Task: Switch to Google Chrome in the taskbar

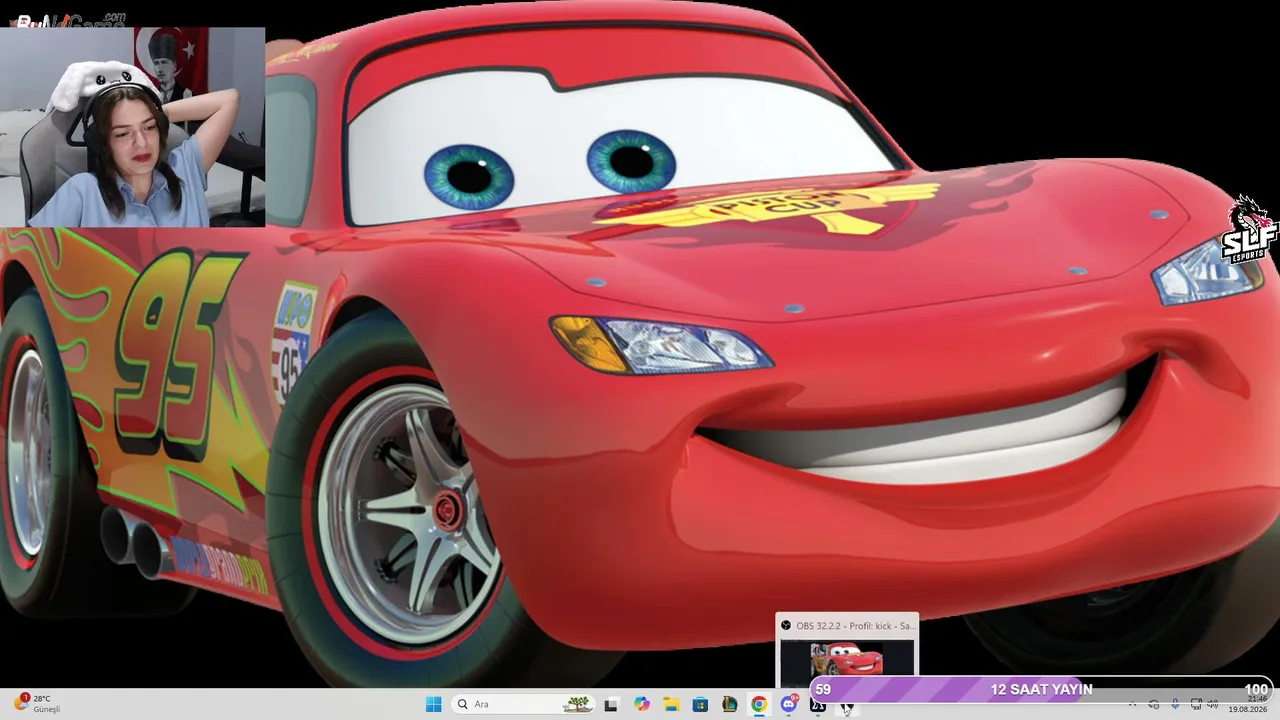Action: (x=759, y=704)
